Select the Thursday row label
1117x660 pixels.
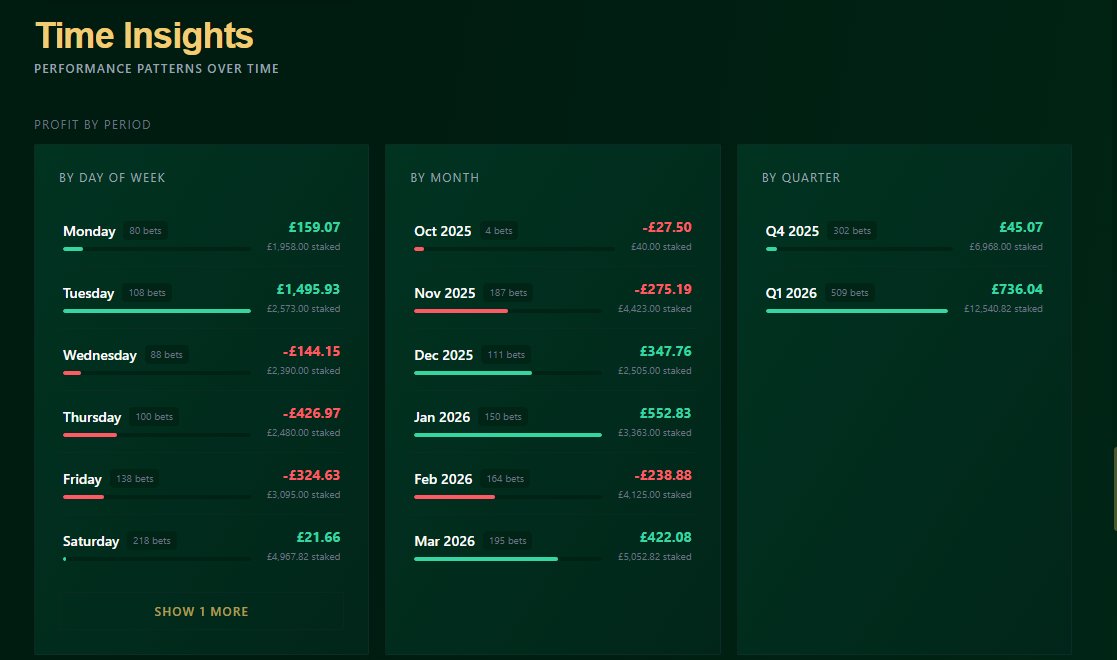pos(92,417)
